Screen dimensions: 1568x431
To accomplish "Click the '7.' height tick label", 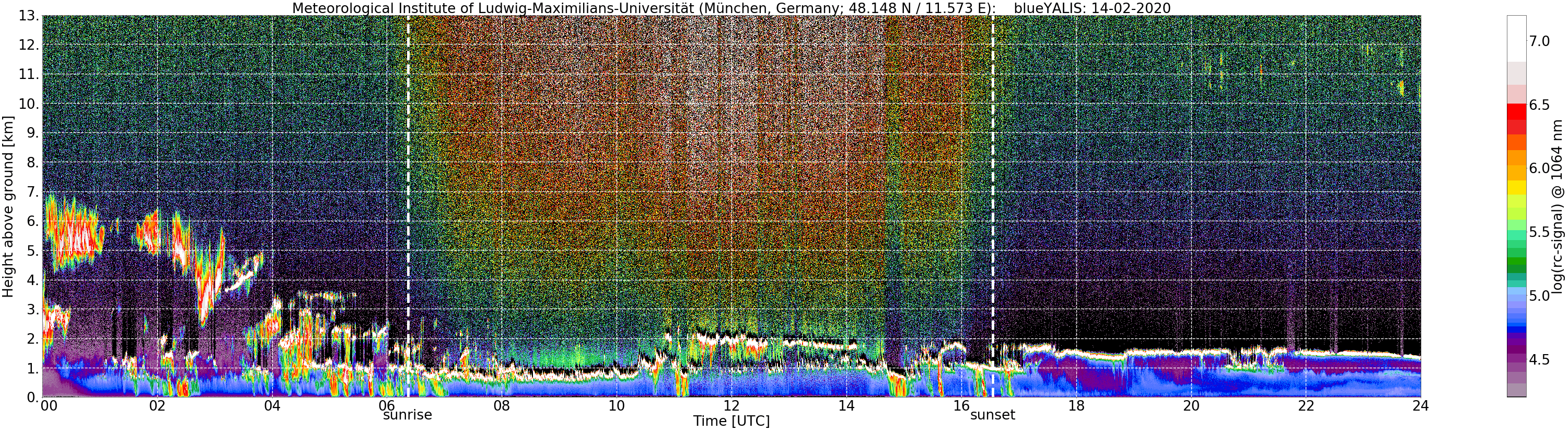I will 32,192.
